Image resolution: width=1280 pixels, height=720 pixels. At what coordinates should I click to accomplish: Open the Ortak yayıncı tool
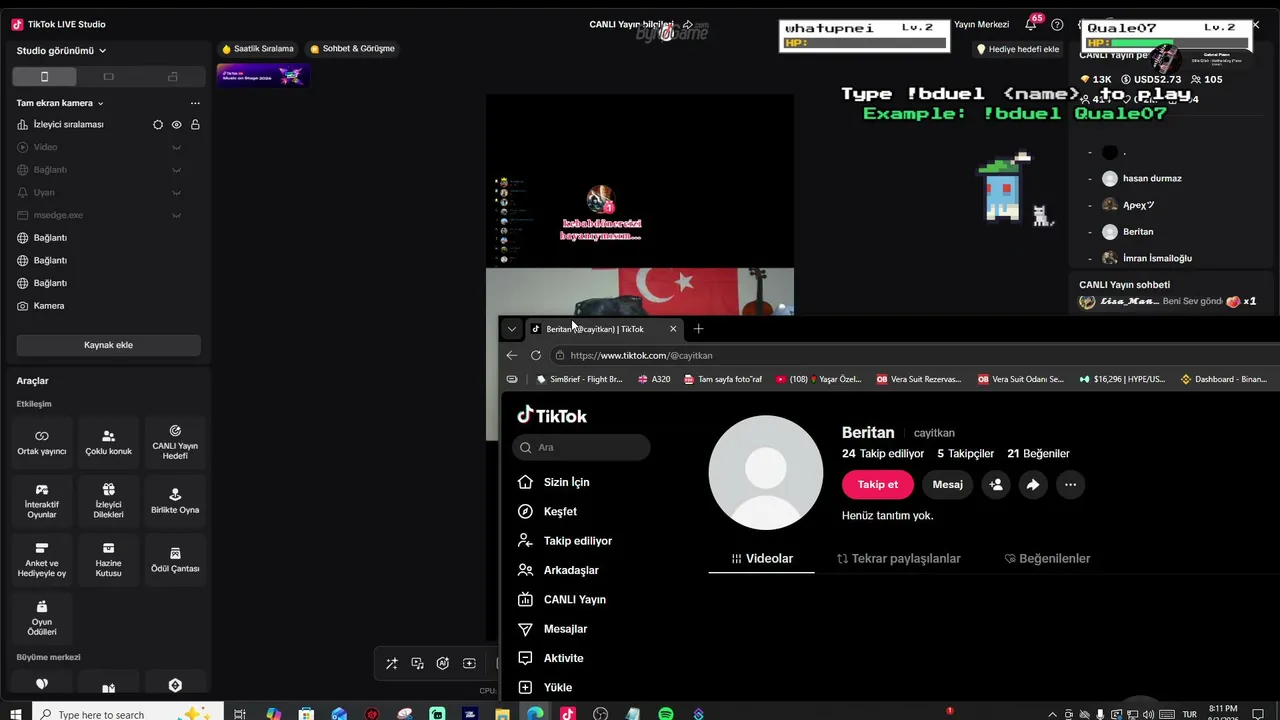point(42,443)
